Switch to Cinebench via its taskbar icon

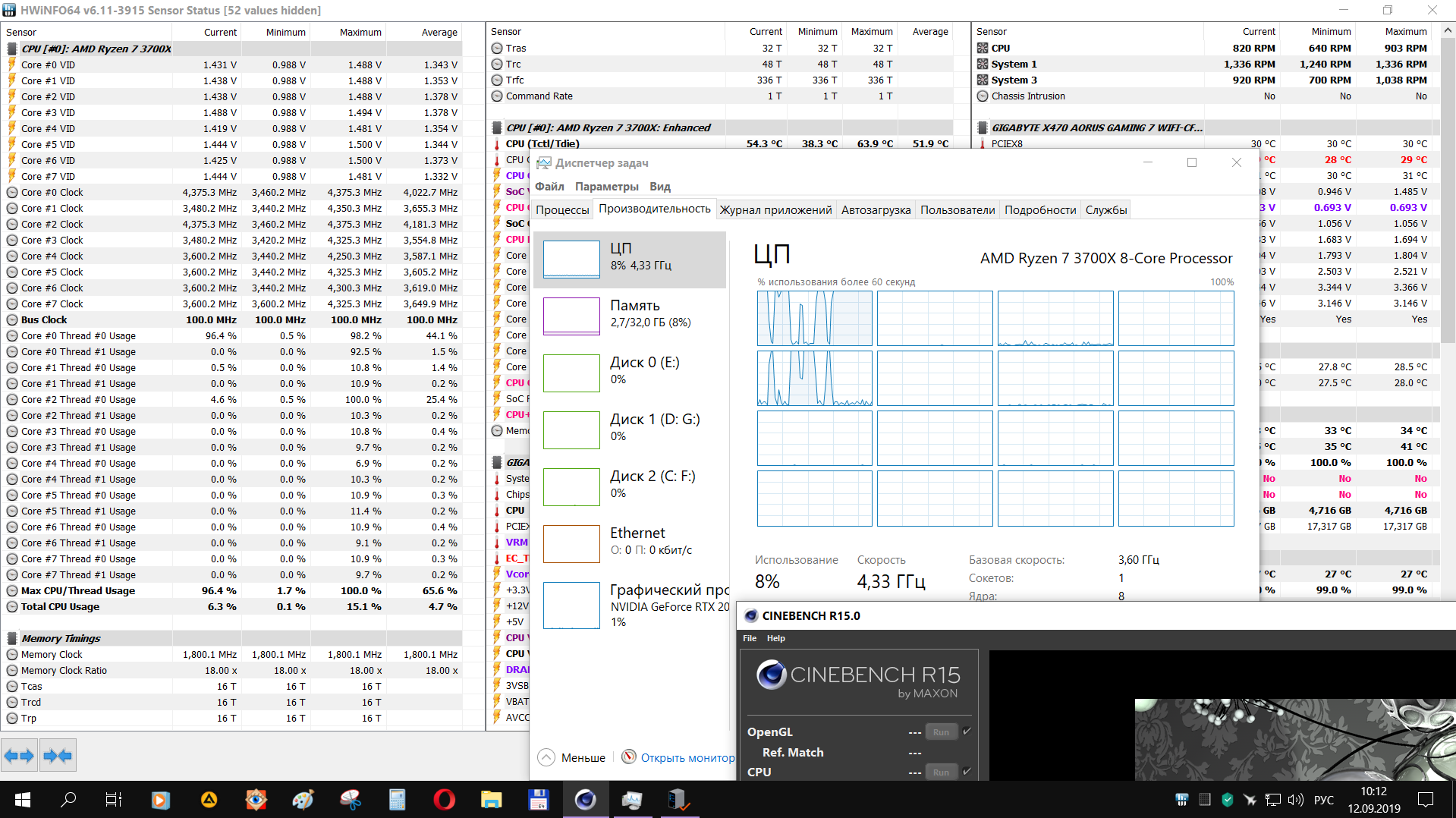click(x=585, y=799)
